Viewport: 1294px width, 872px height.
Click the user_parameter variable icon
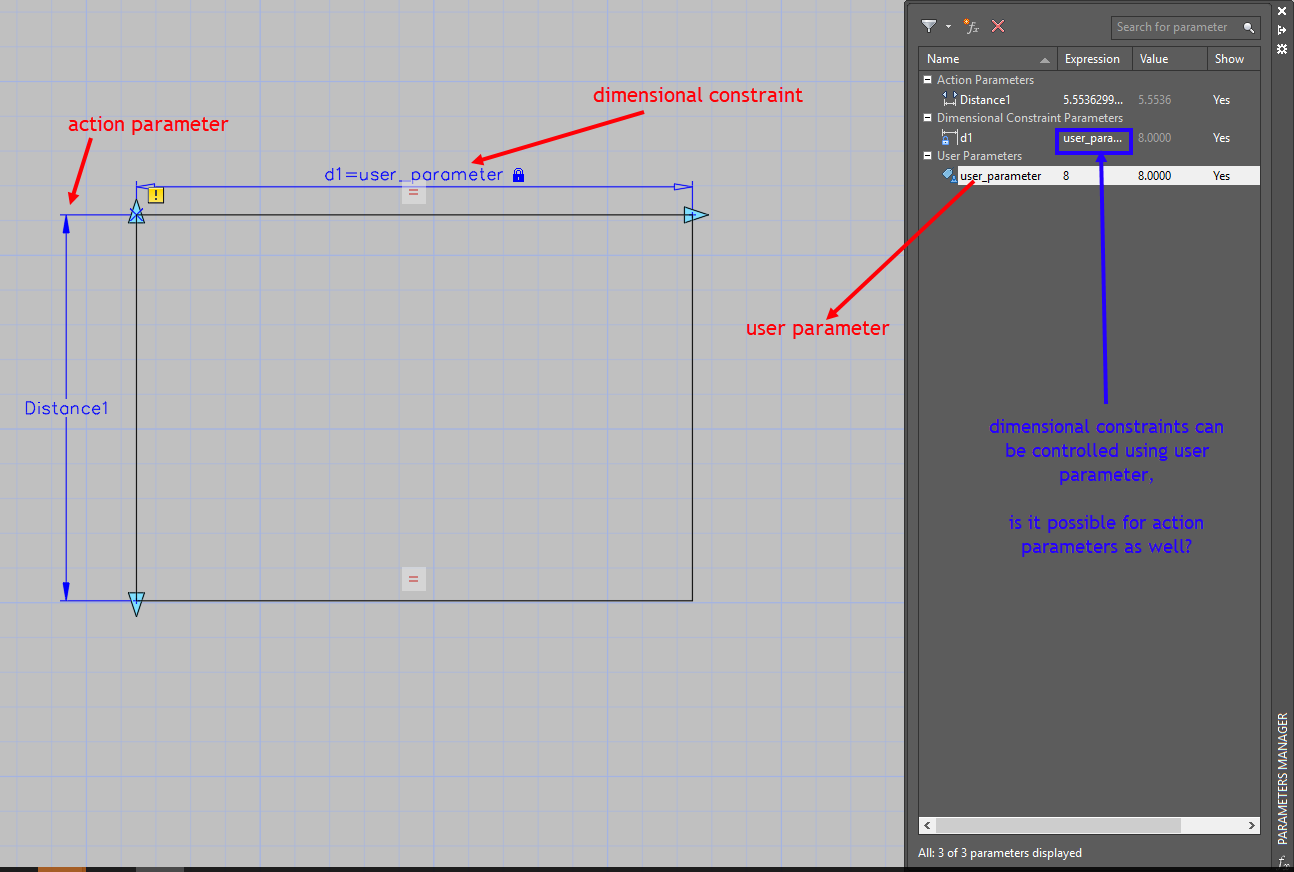(x=950, y=175)
